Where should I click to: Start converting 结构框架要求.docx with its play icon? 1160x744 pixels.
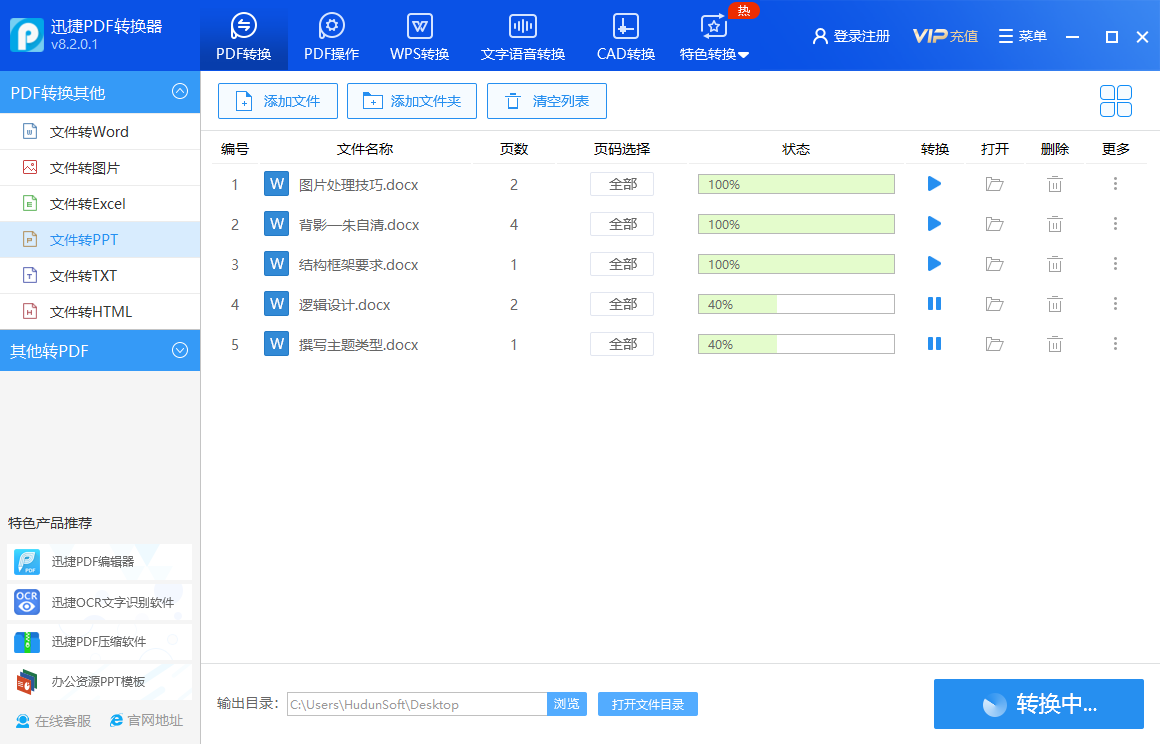pos(934,263)
